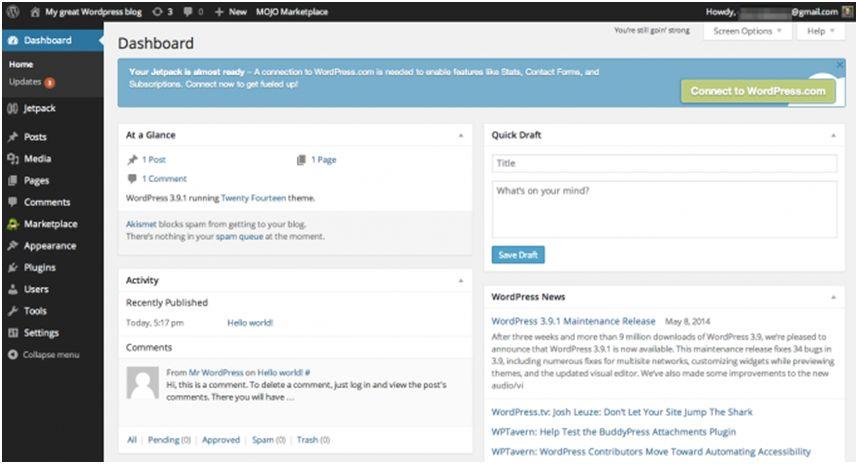The height and width of the screenshot is (464, 858).
Task: Click the Pages icon in sidebar
Action: click(x=13, y=181)
